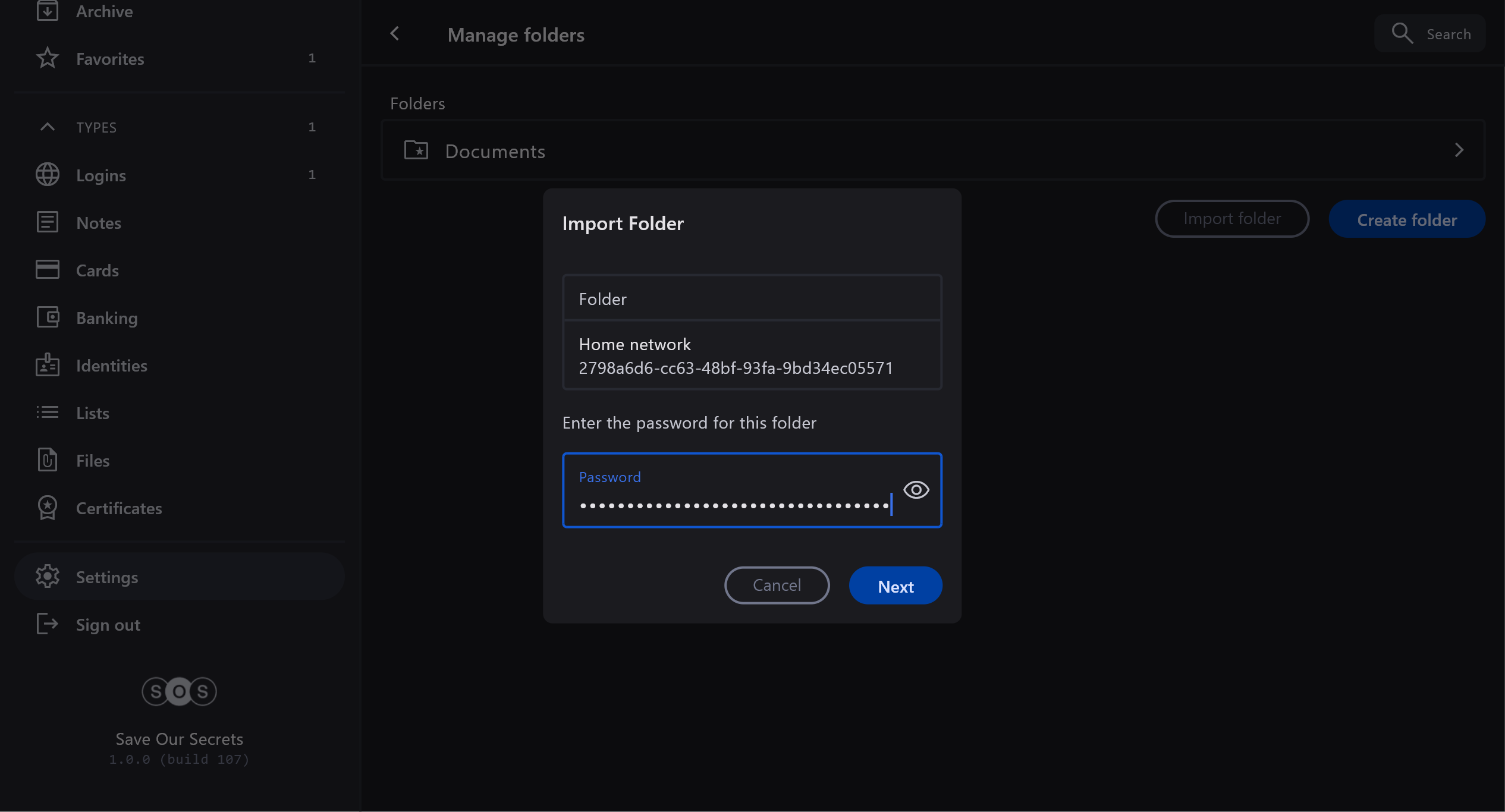
Task: Click the Archive download icon in sidebar
Action: pos(48,11)
